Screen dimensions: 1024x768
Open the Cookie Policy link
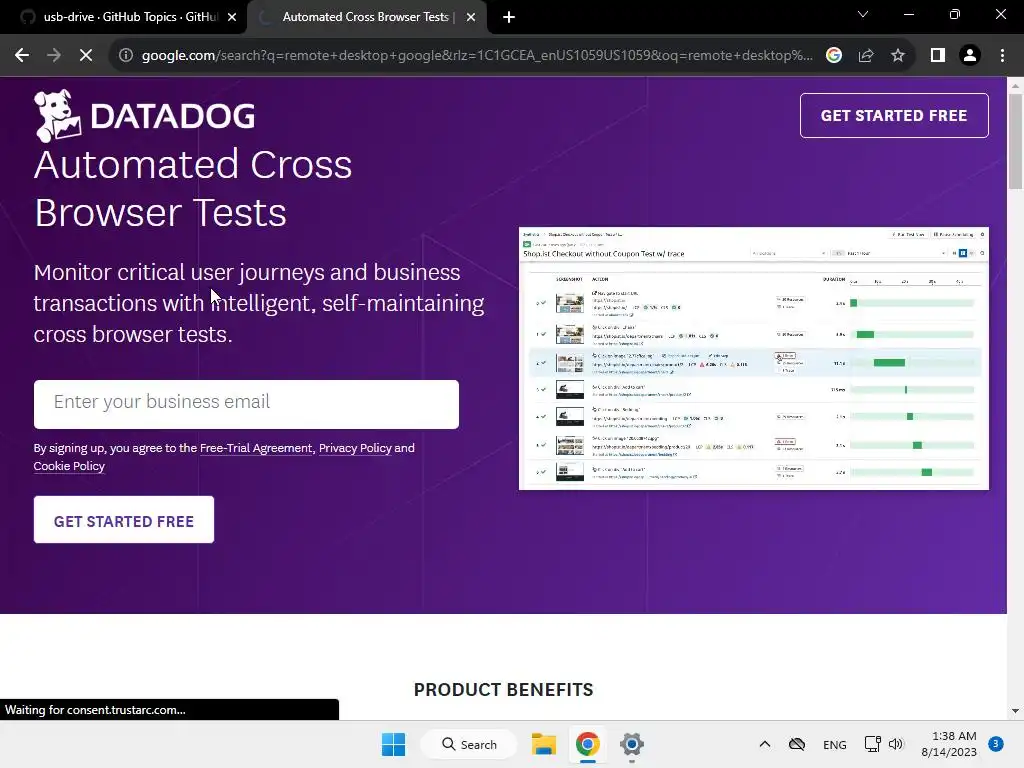coord(69,466)
